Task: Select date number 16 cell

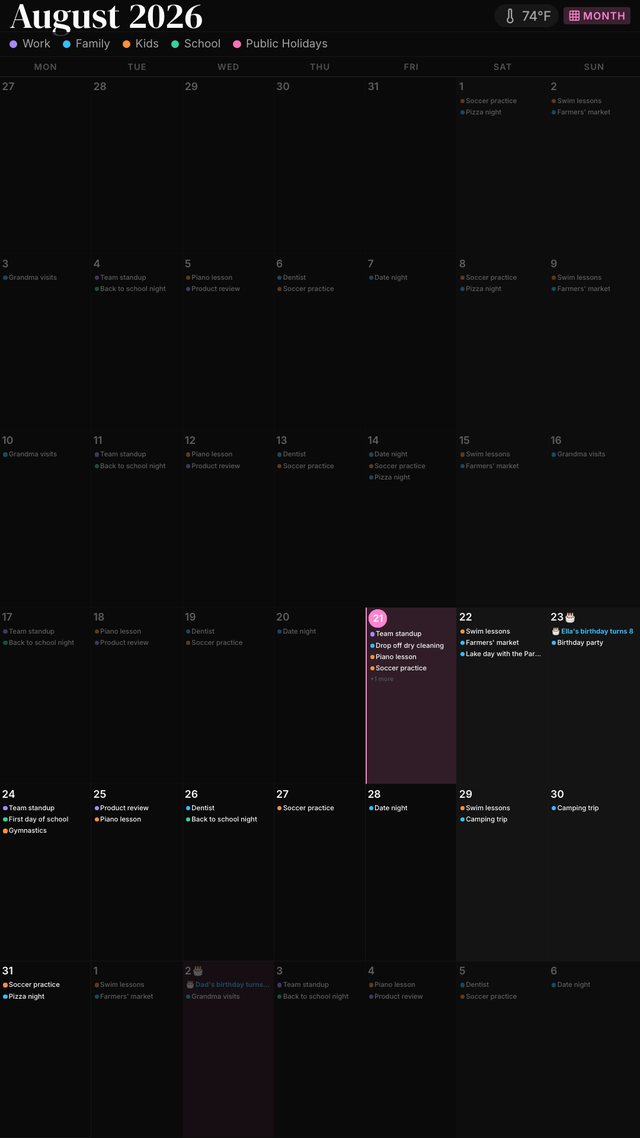Action: click(x=557, y=440)
